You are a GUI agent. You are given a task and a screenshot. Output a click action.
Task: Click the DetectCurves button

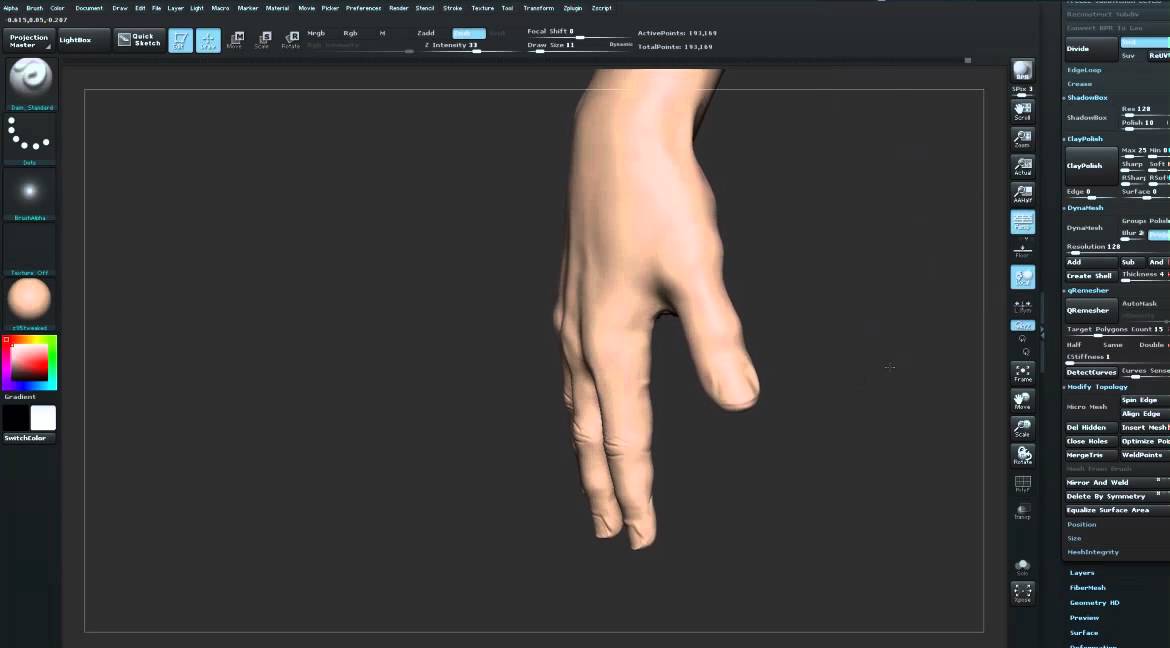[1091, 372]
